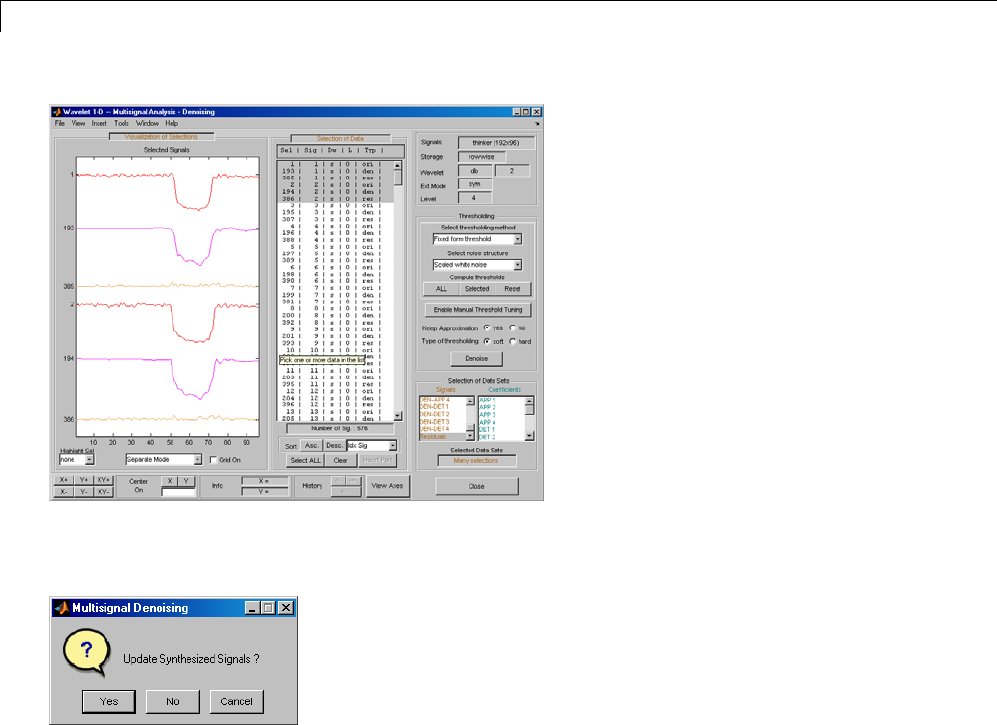This screenshot has height=725, width=997.
Task: Click the Denoise button
Action: [x=476, y=358]
